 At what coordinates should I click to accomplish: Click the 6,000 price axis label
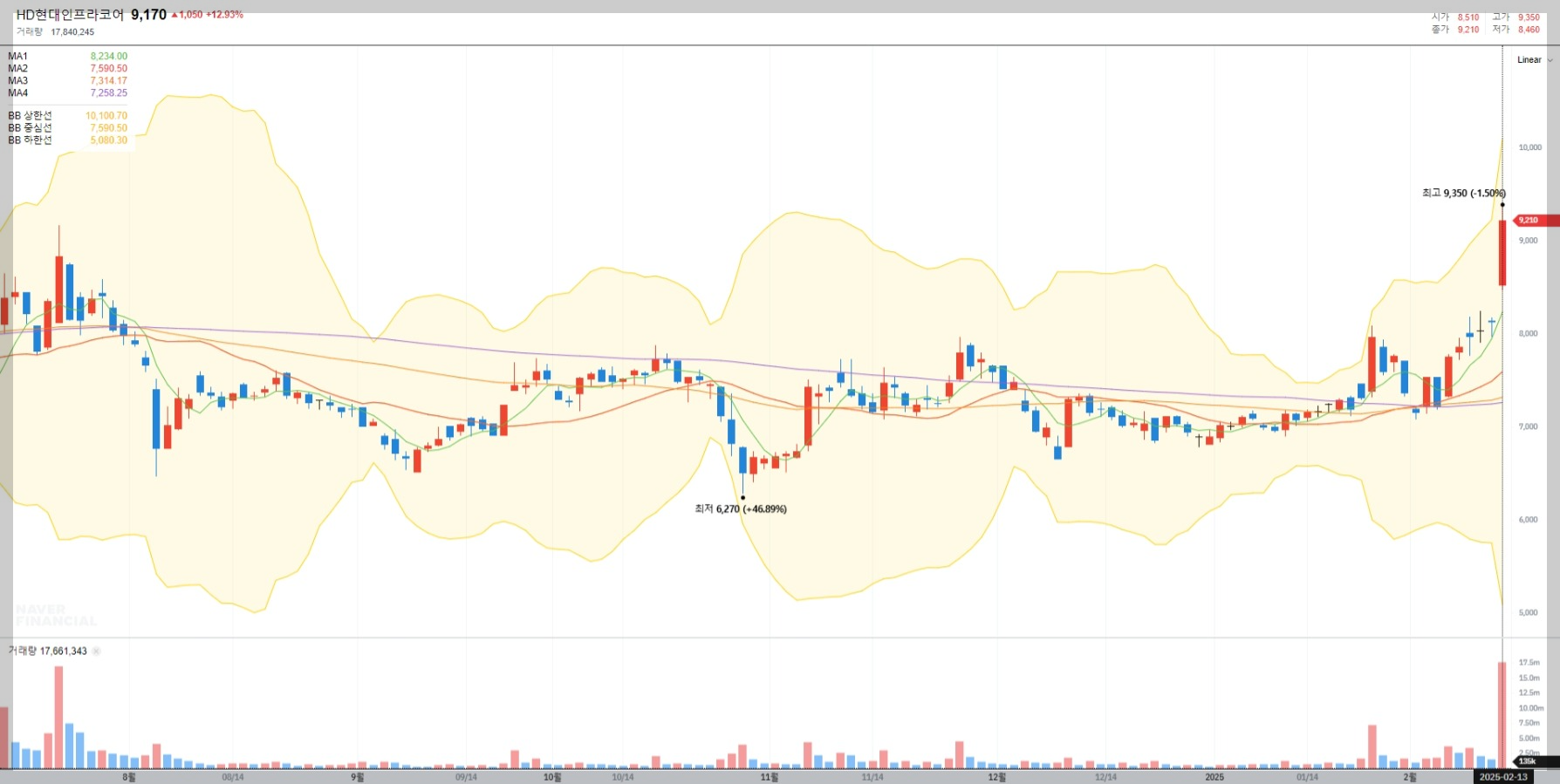coord(1529,520)
